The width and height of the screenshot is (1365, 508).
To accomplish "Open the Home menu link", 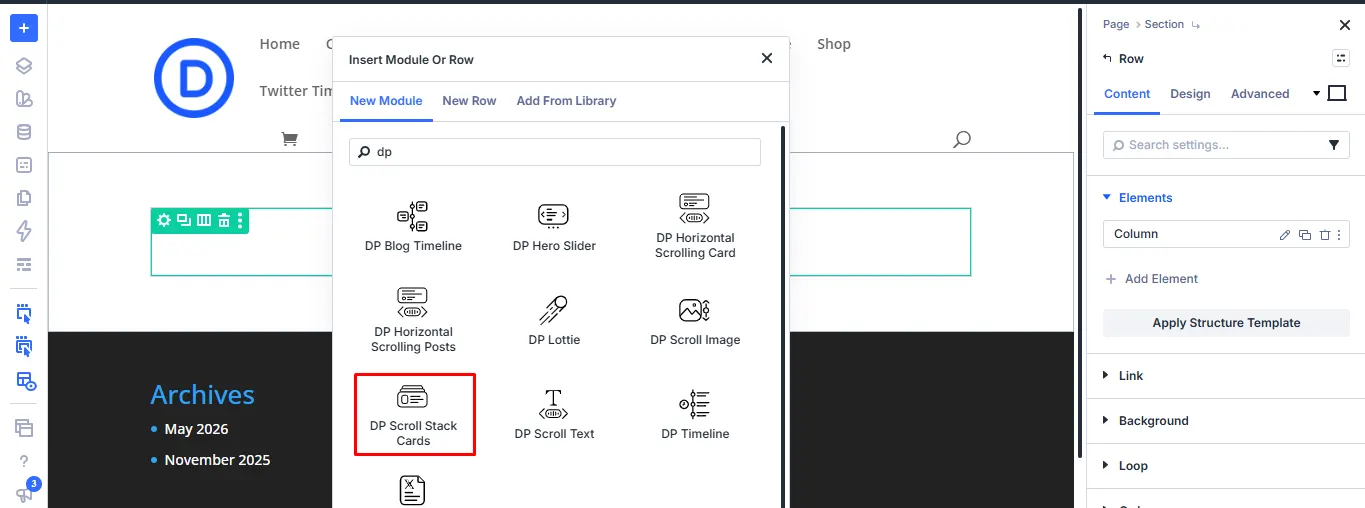I will point(279,44).
